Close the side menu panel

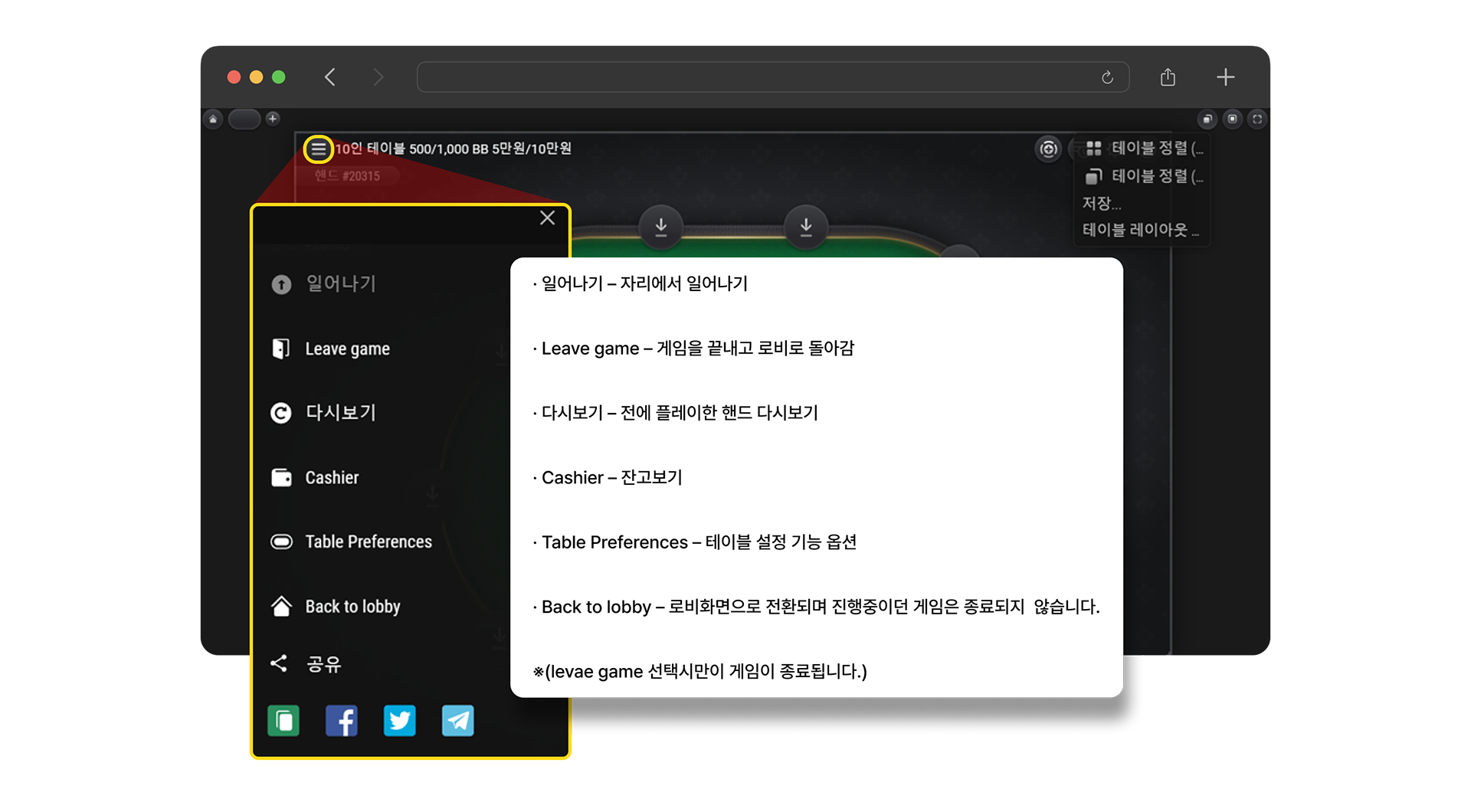click(547, 218)
